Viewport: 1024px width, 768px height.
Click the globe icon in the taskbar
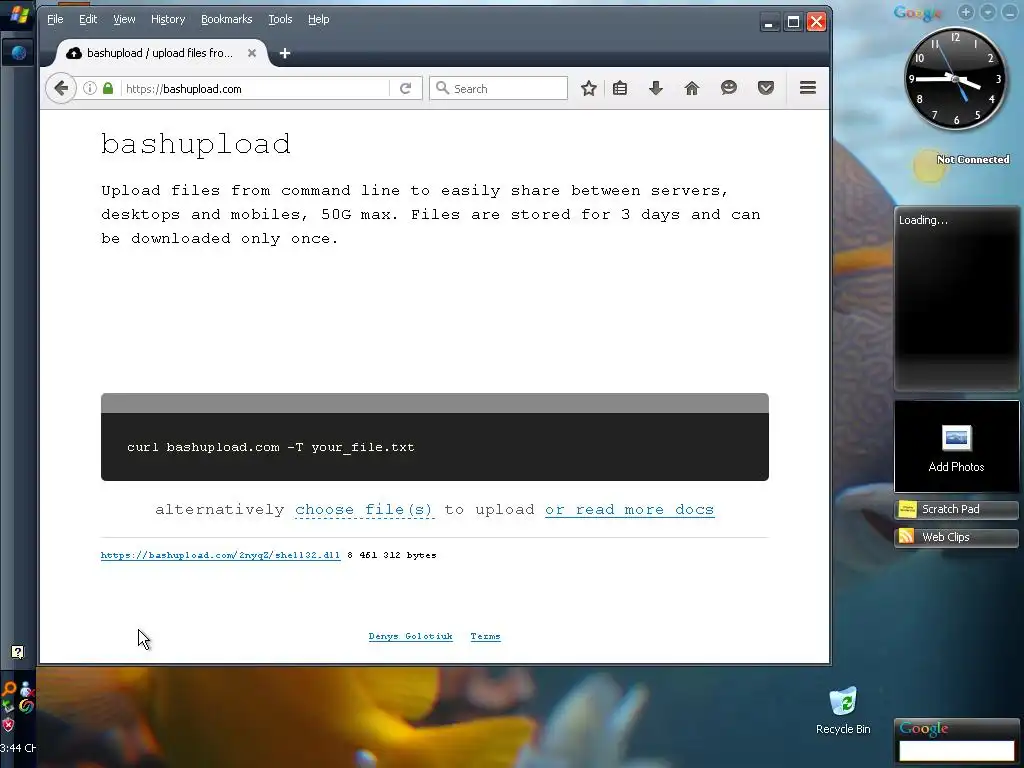18,53
